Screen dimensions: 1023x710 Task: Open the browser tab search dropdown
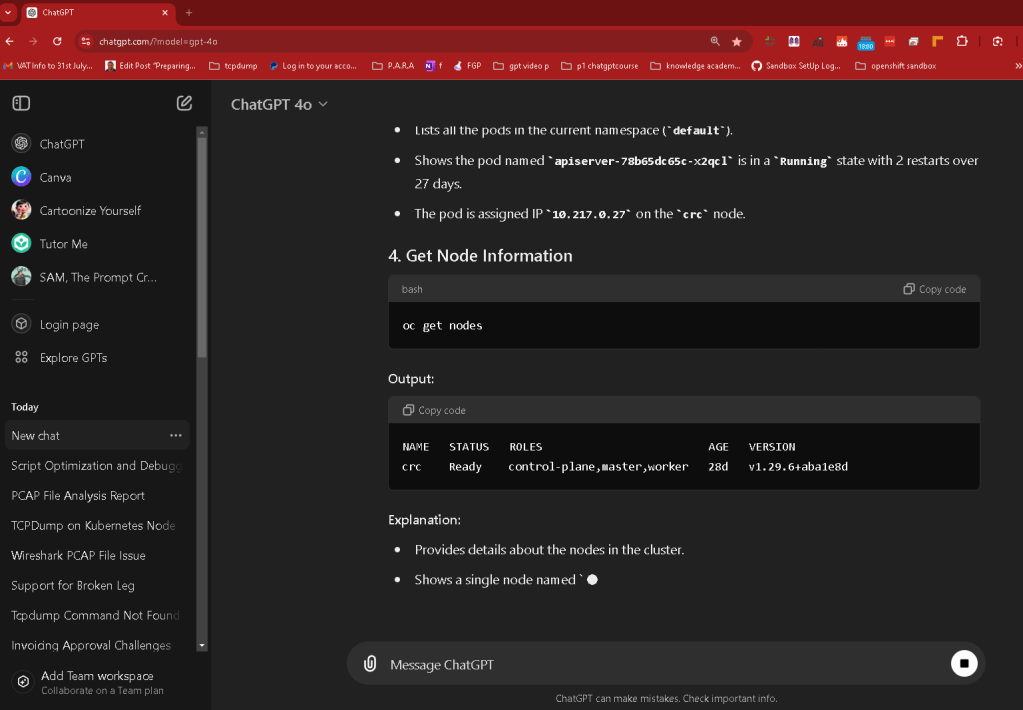pos(8,12)
